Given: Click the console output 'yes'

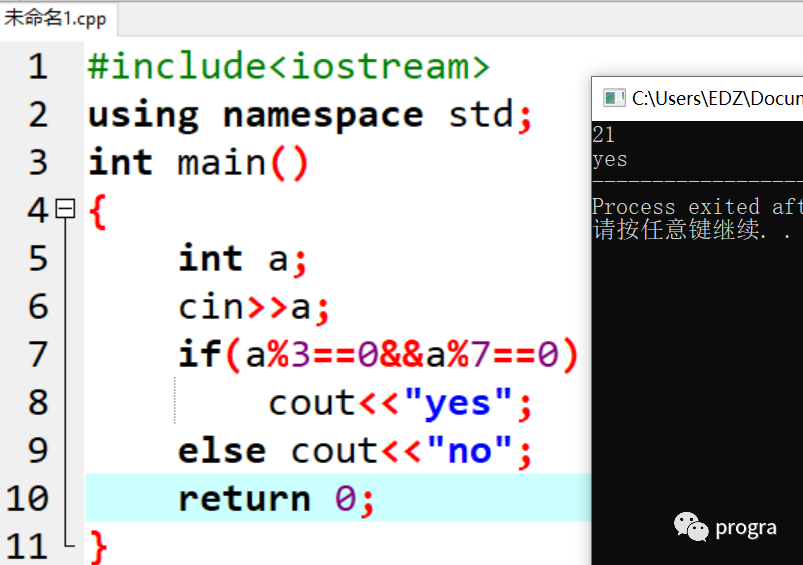Looking at the screenshot, I should pyautogui.click(x=610, y=159).
